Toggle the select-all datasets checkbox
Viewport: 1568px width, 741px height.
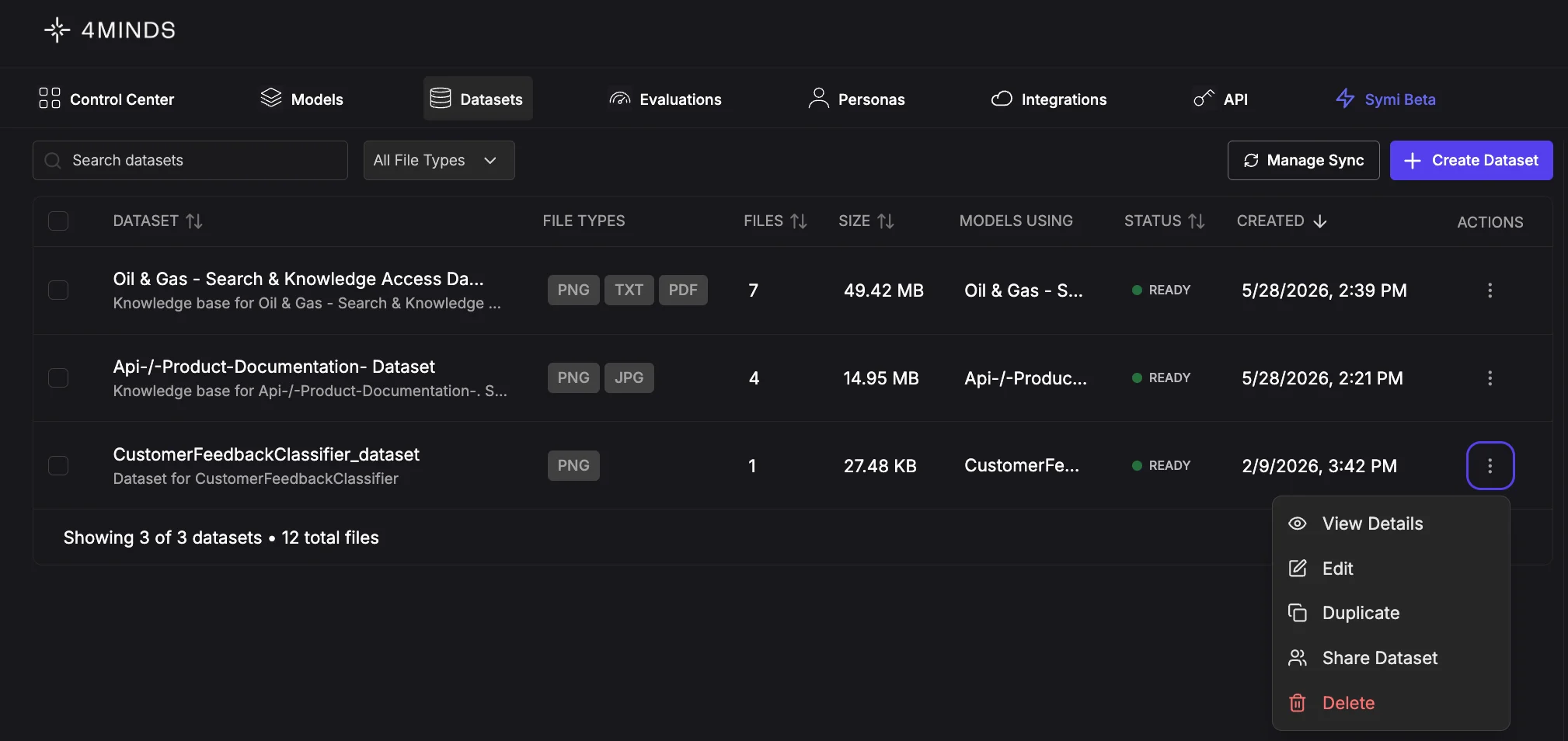pyautogui.click(x=58, y=221)
